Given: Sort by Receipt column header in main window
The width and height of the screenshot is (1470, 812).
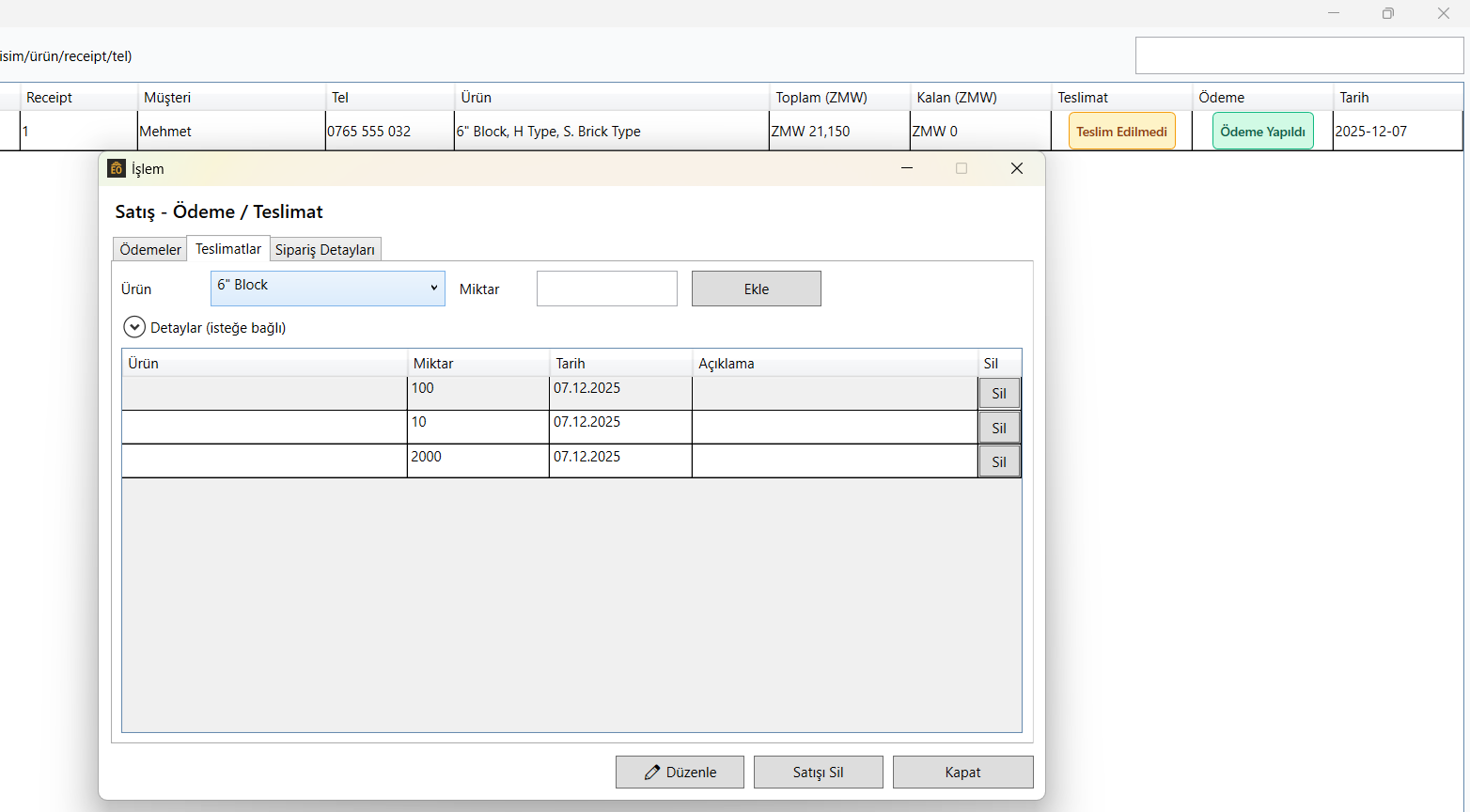Looking at the screenshot, I should click(x=79, y=97).
